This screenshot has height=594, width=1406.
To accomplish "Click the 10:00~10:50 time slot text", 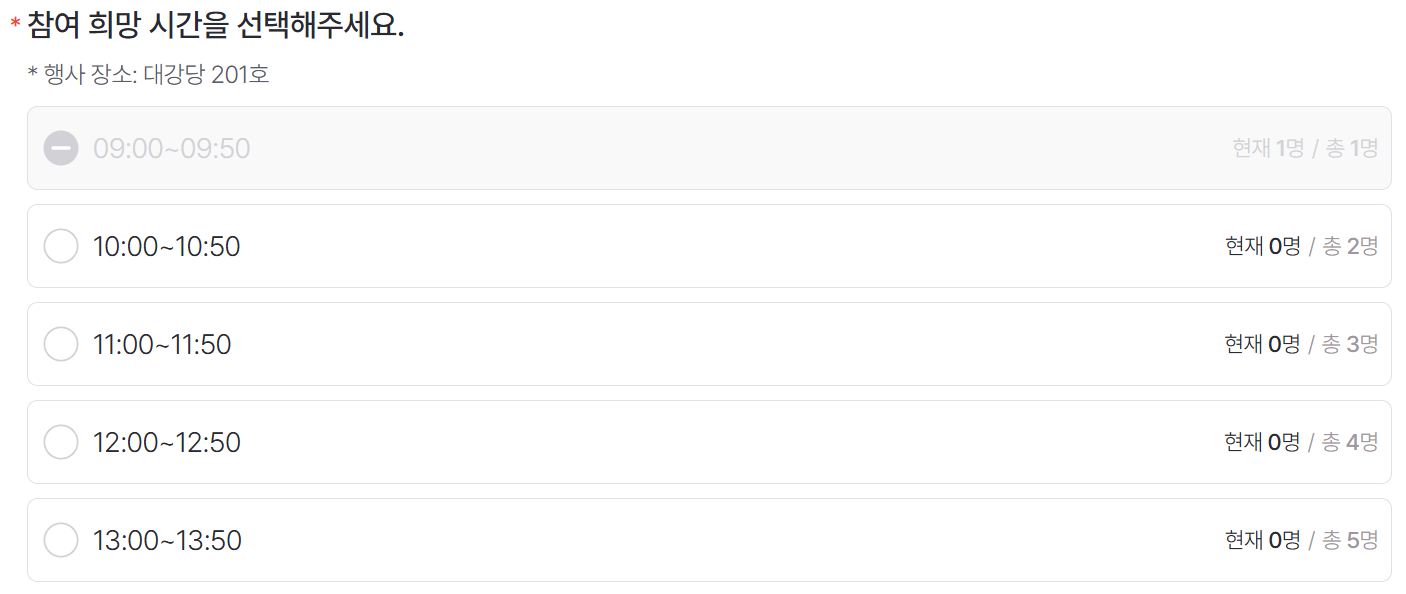I will 166,246.
